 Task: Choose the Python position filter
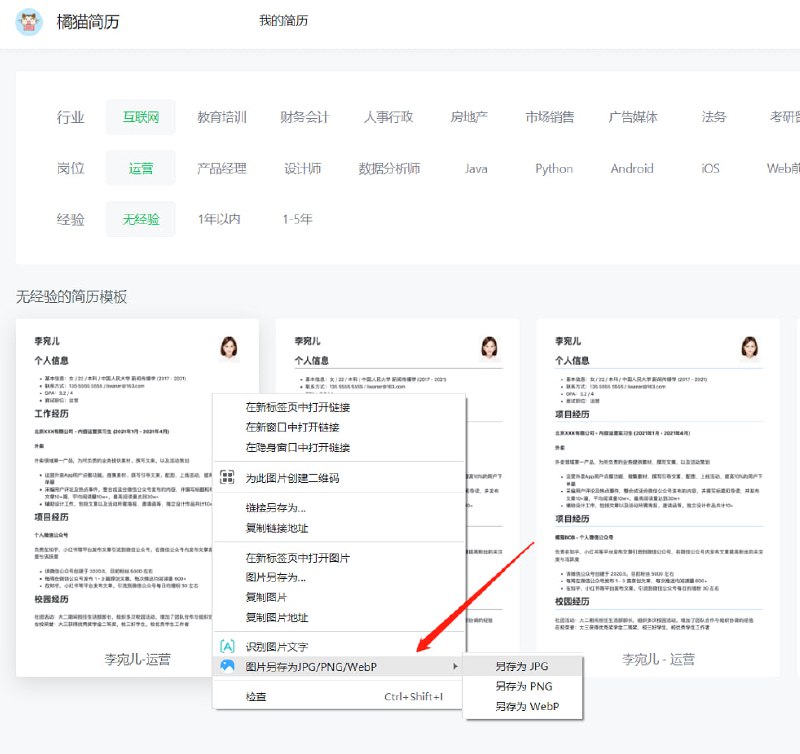tap(553, 168)
